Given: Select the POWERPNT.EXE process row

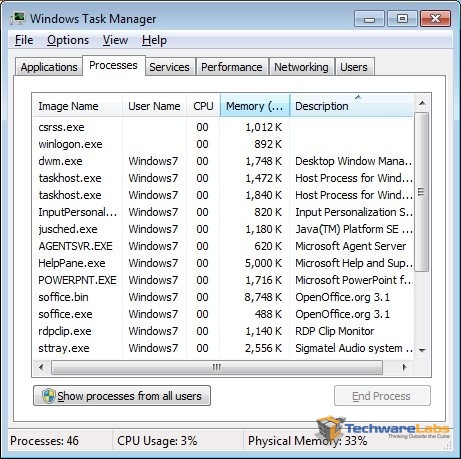Looking at the screenshot, I should [223, 280].
